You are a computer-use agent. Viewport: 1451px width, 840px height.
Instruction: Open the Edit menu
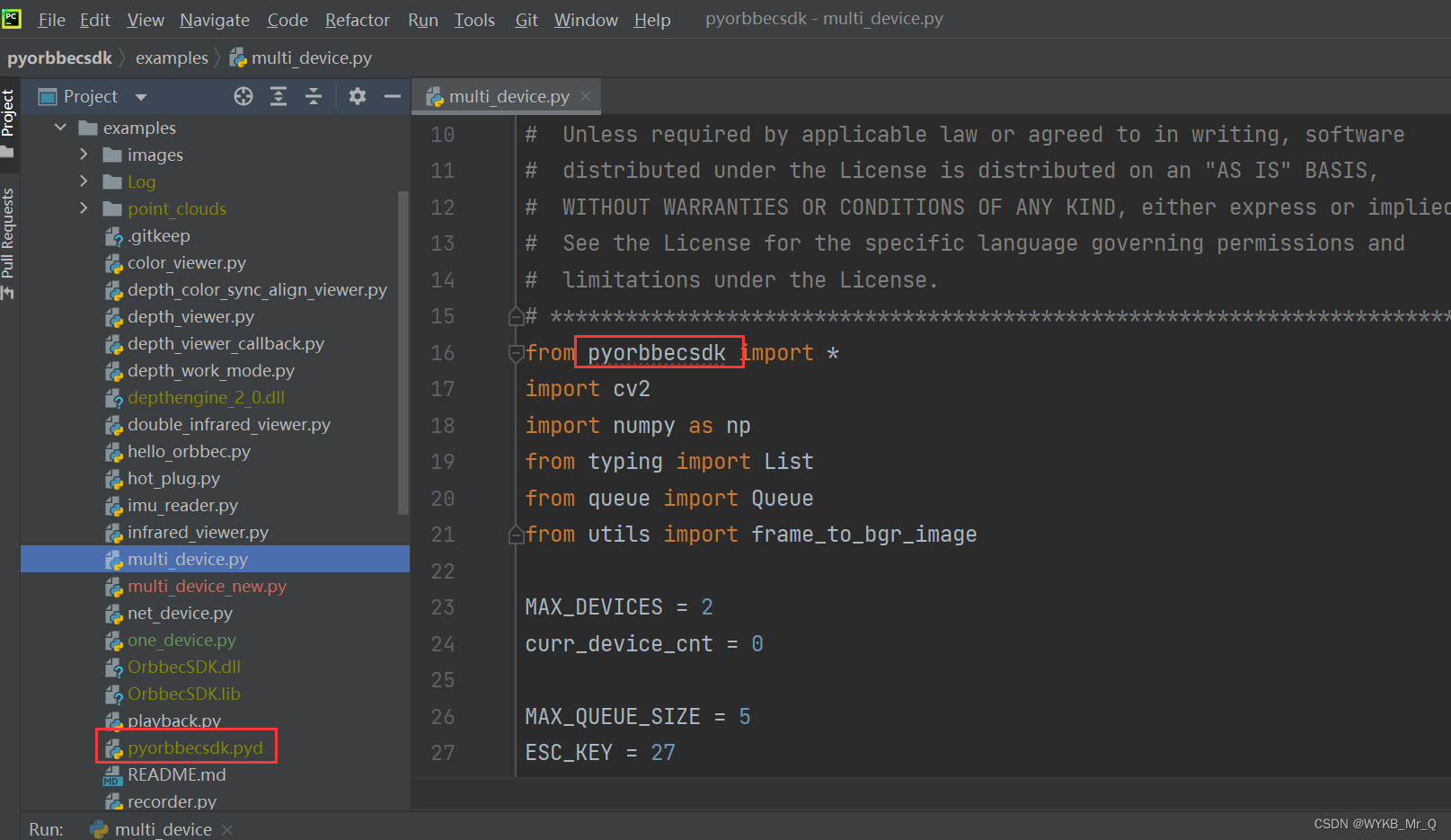click(95, 20)
